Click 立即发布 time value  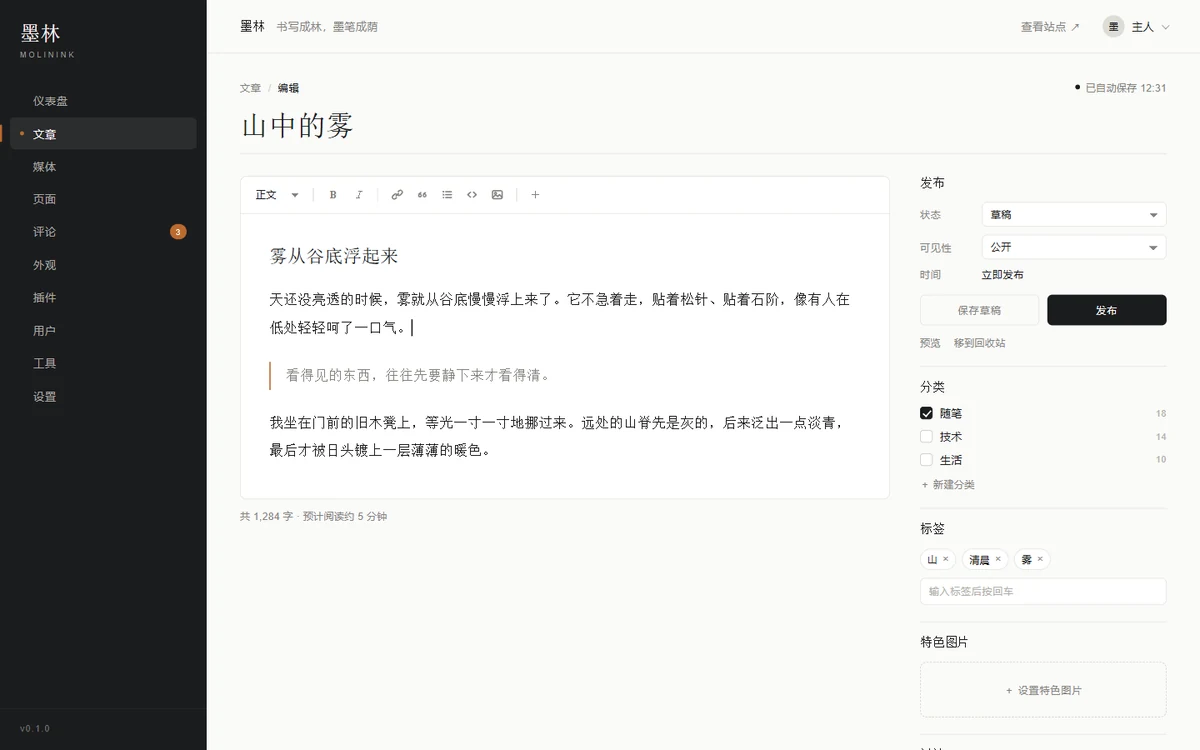1003,275
